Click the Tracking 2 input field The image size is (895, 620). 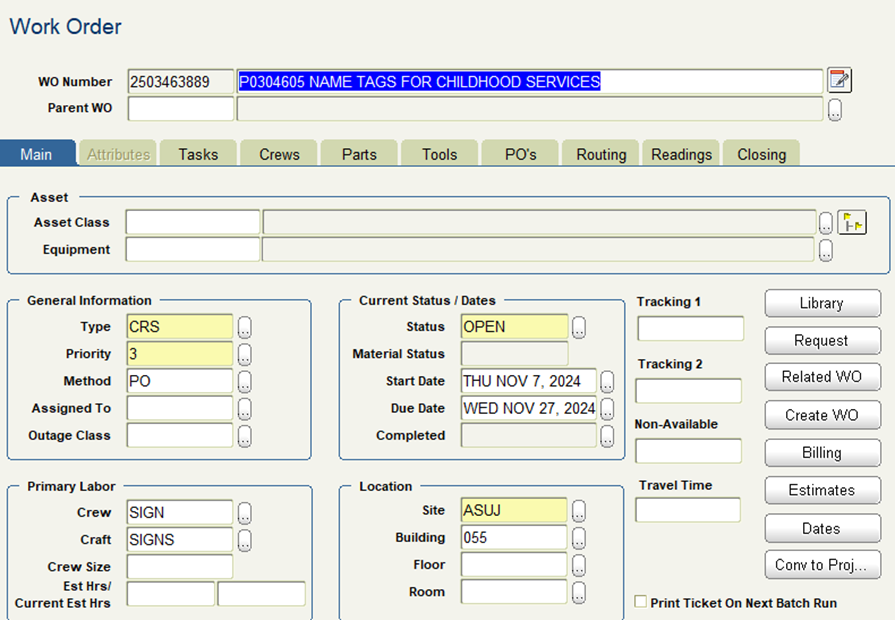click(689, 391)
